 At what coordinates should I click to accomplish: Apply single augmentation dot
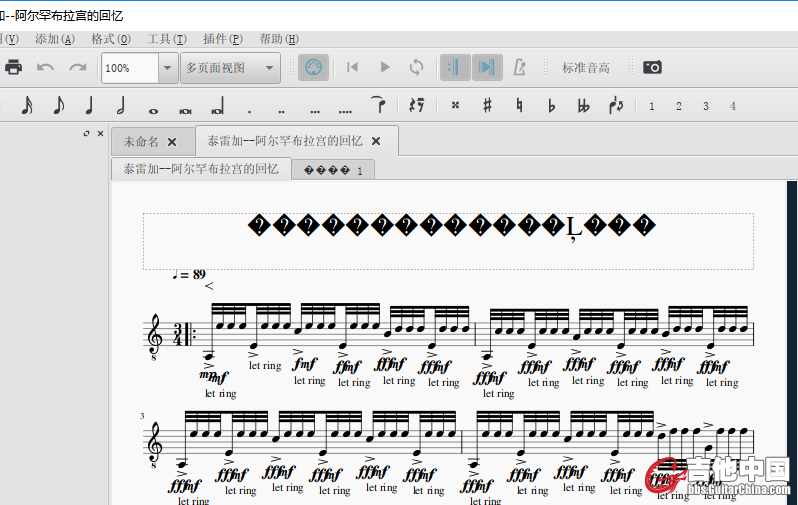coord(249,111)
